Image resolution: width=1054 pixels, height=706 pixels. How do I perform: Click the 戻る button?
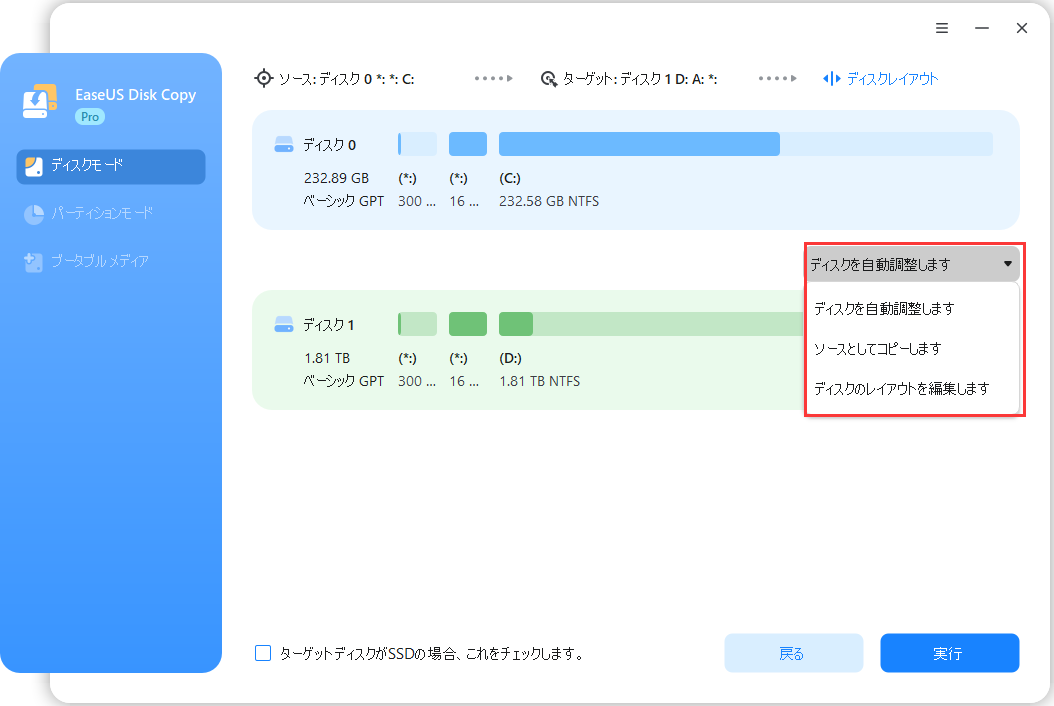[x=793, y=654]
